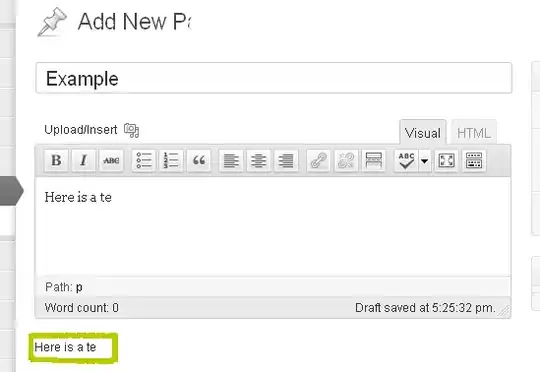Switch to the HTML editor tab
Image resolution: width=540 pixels, height=372 pixels.
[x=474, y=133]
